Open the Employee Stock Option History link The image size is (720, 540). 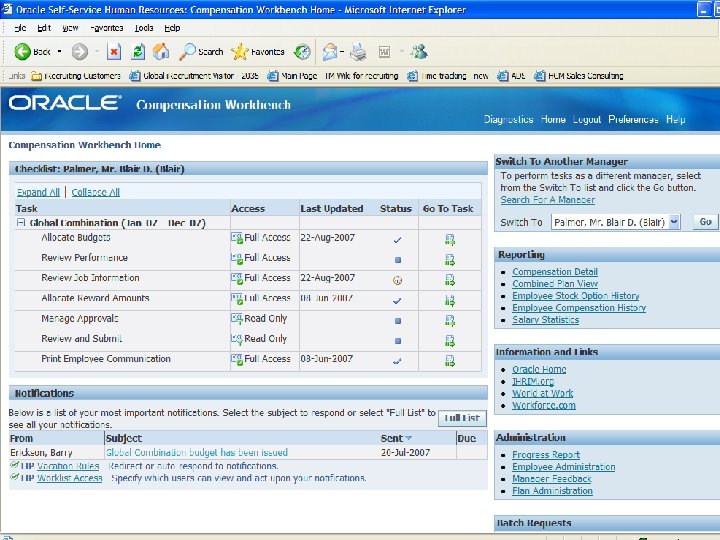tap(575, 296)
